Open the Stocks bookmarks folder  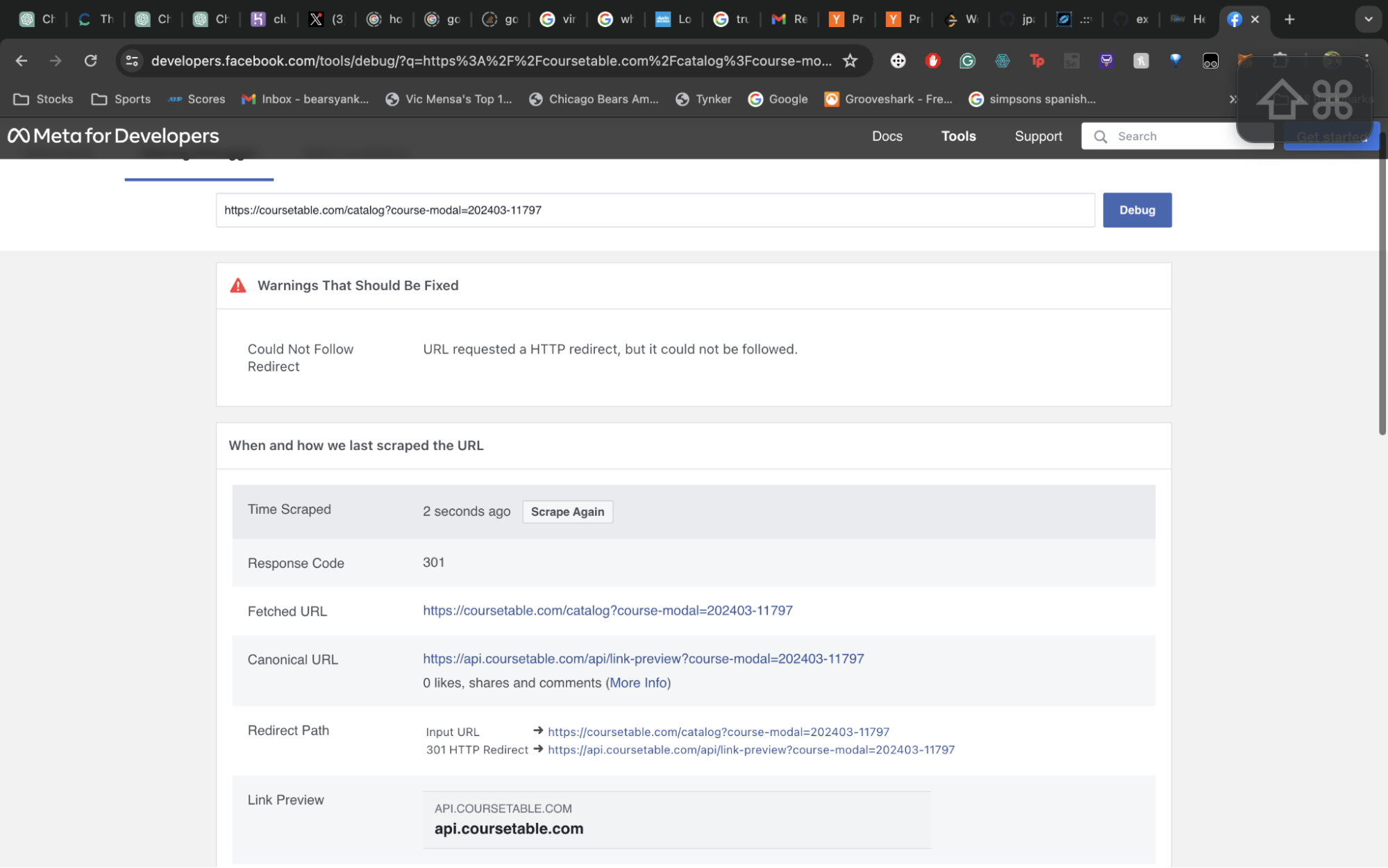click(x=43, y=99)
